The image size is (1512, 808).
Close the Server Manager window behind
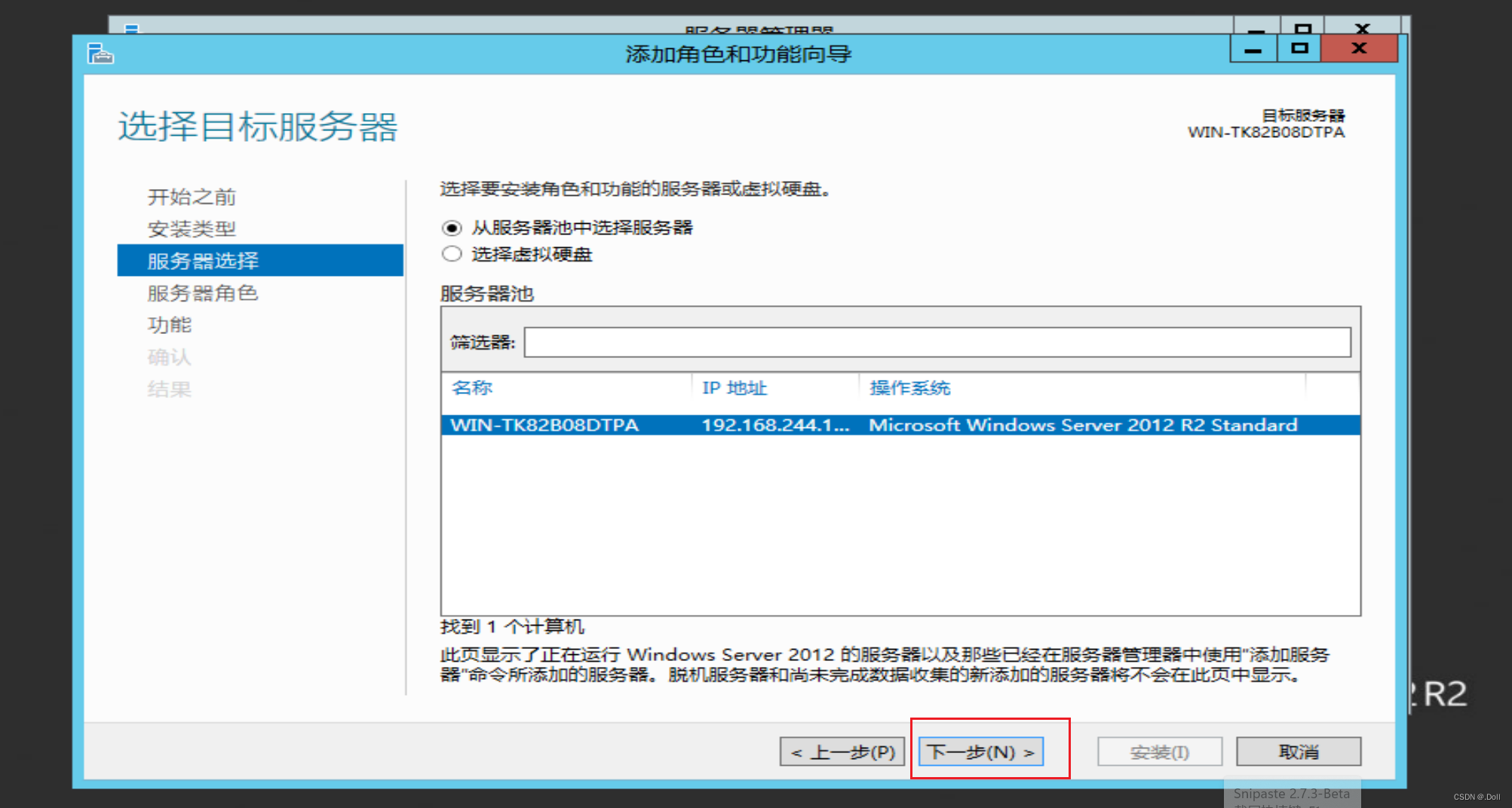(x=1363, y=28)
